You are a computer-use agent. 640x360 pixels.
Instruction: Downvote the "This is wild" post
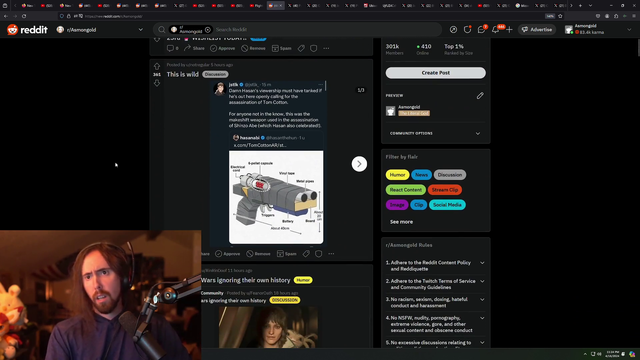click(x=157, y=83)
